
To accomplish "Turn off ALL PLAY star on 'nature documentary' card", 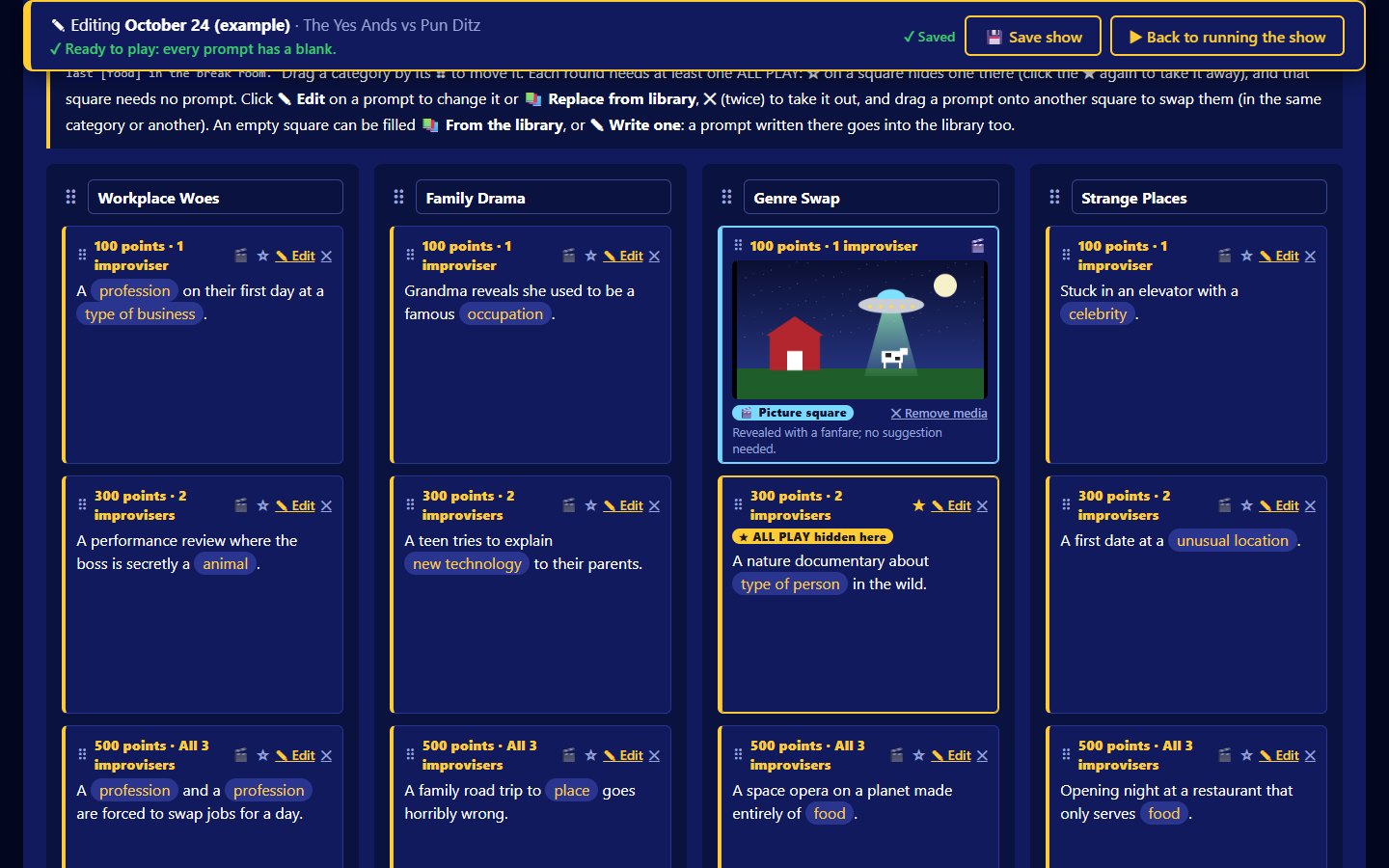I will click(918, 505).
